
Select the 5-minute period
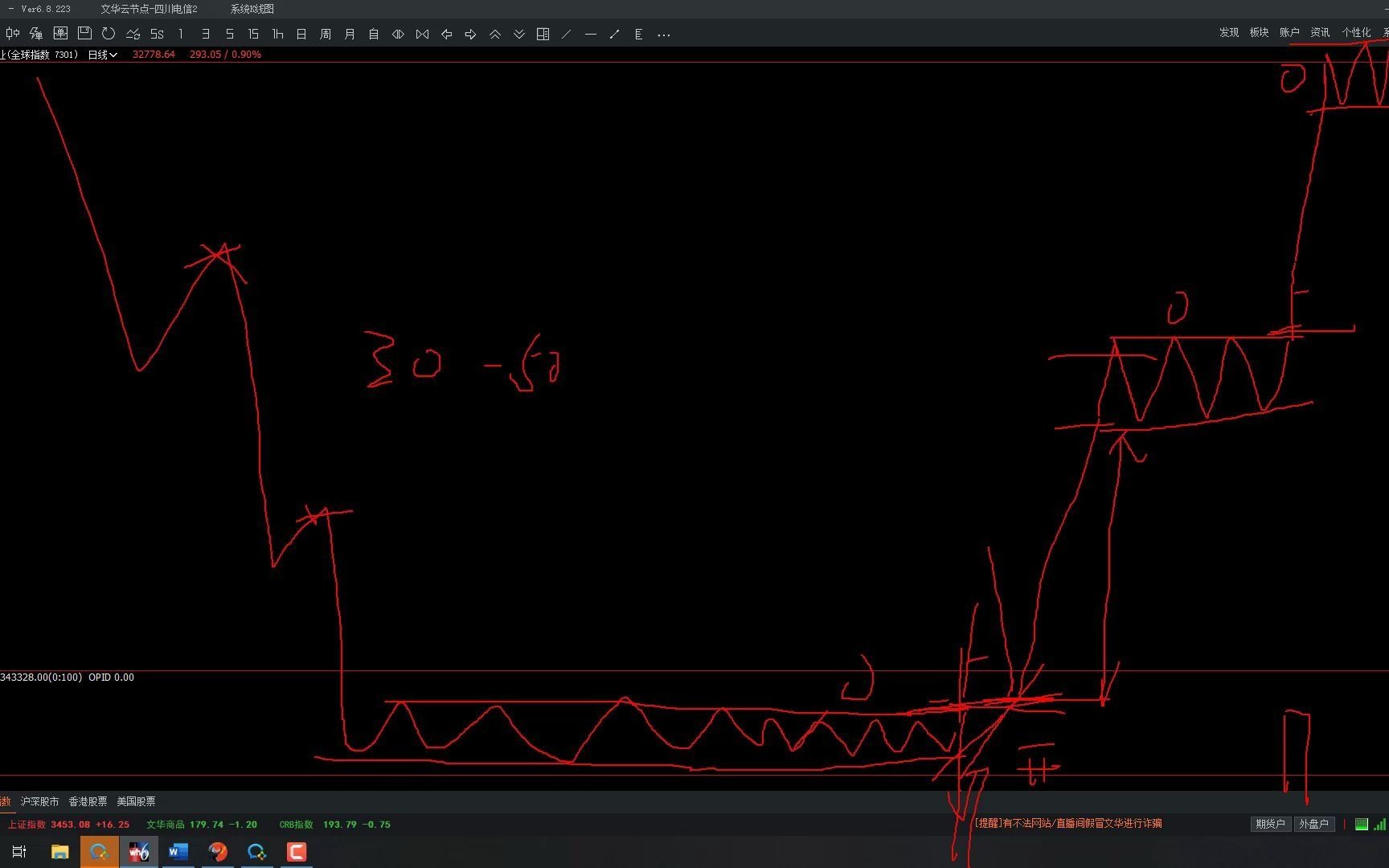click(229, 34)
